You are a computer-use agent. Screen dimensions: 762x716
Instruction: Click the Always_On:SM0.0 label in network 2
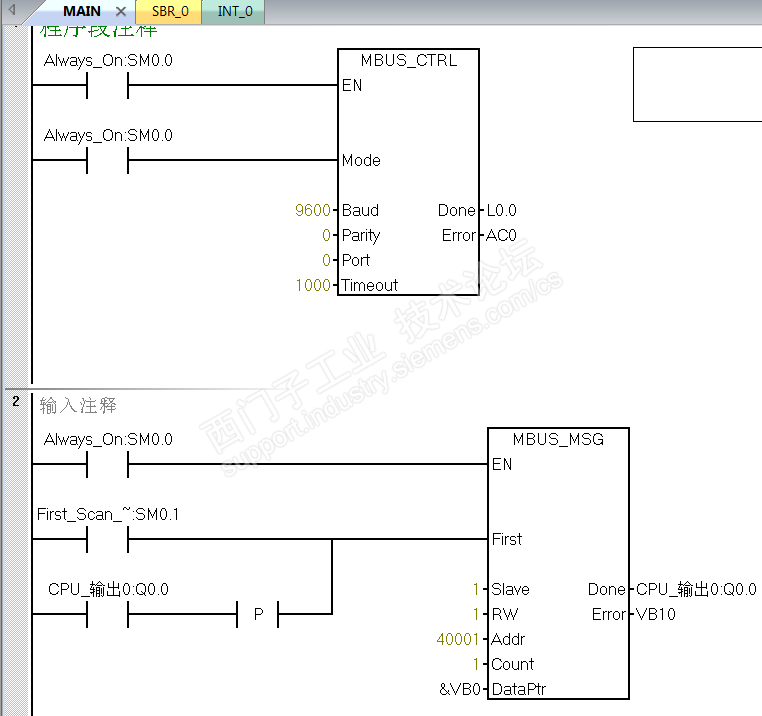click(x=108, y=439)
